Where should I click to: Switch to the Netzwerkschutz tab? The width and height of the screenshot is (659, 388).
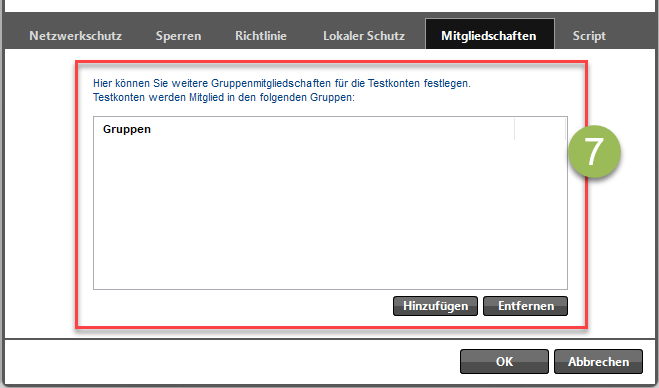[x=76, y=36]
